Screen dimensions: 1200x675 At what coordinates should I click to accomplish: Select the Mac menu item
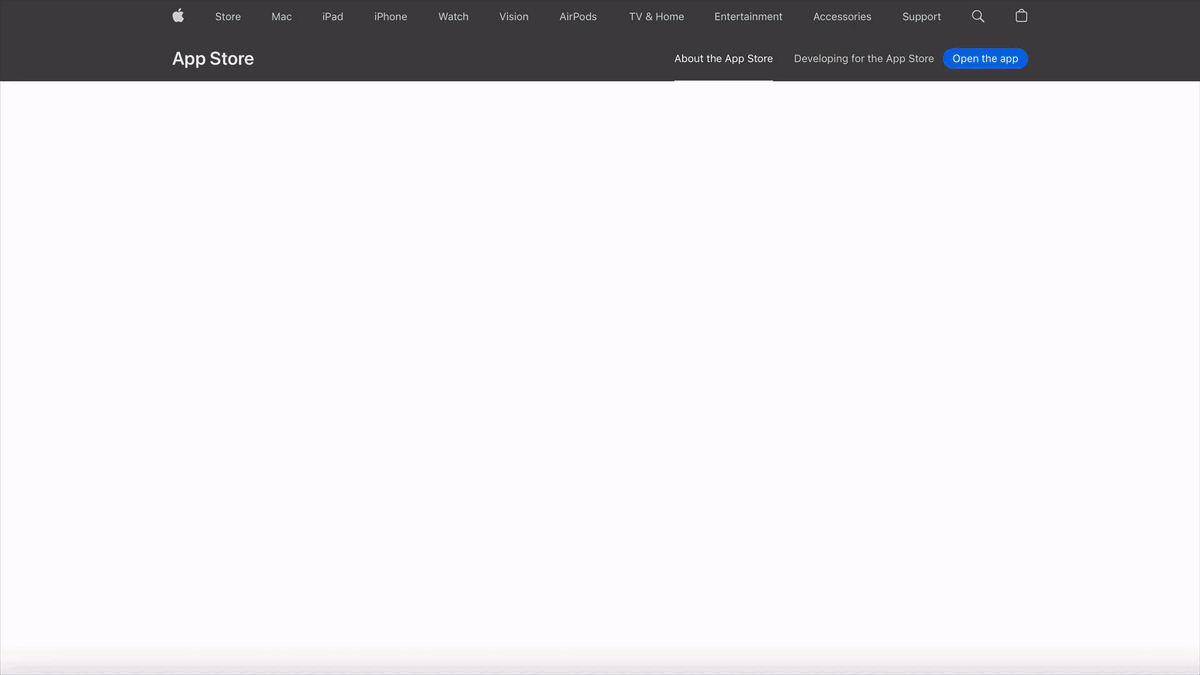pyautogui.click(x=281, y=16)
